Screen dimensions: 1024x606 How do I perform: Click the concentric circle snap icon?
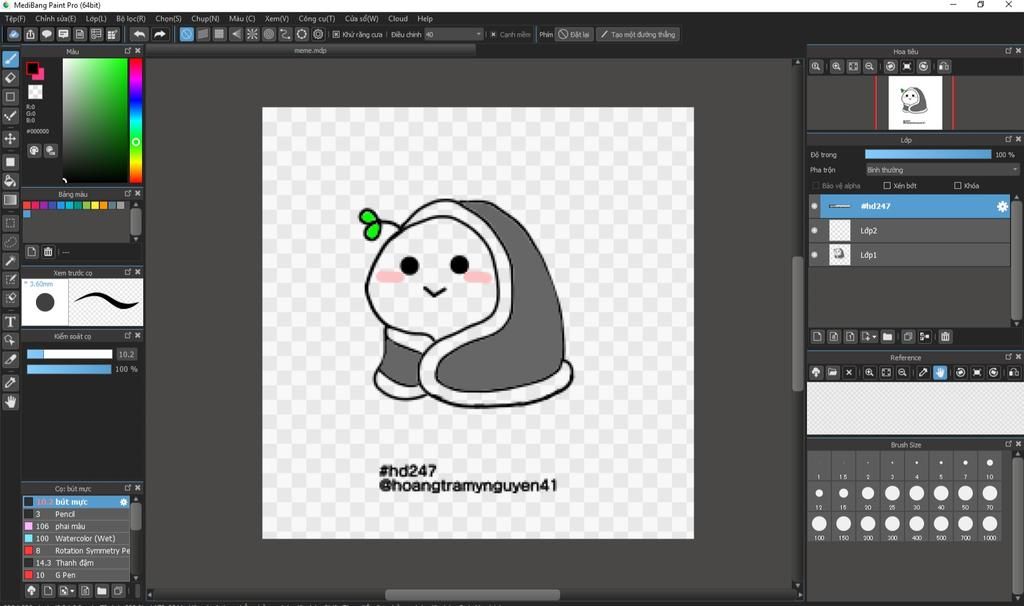coord(268,34)
